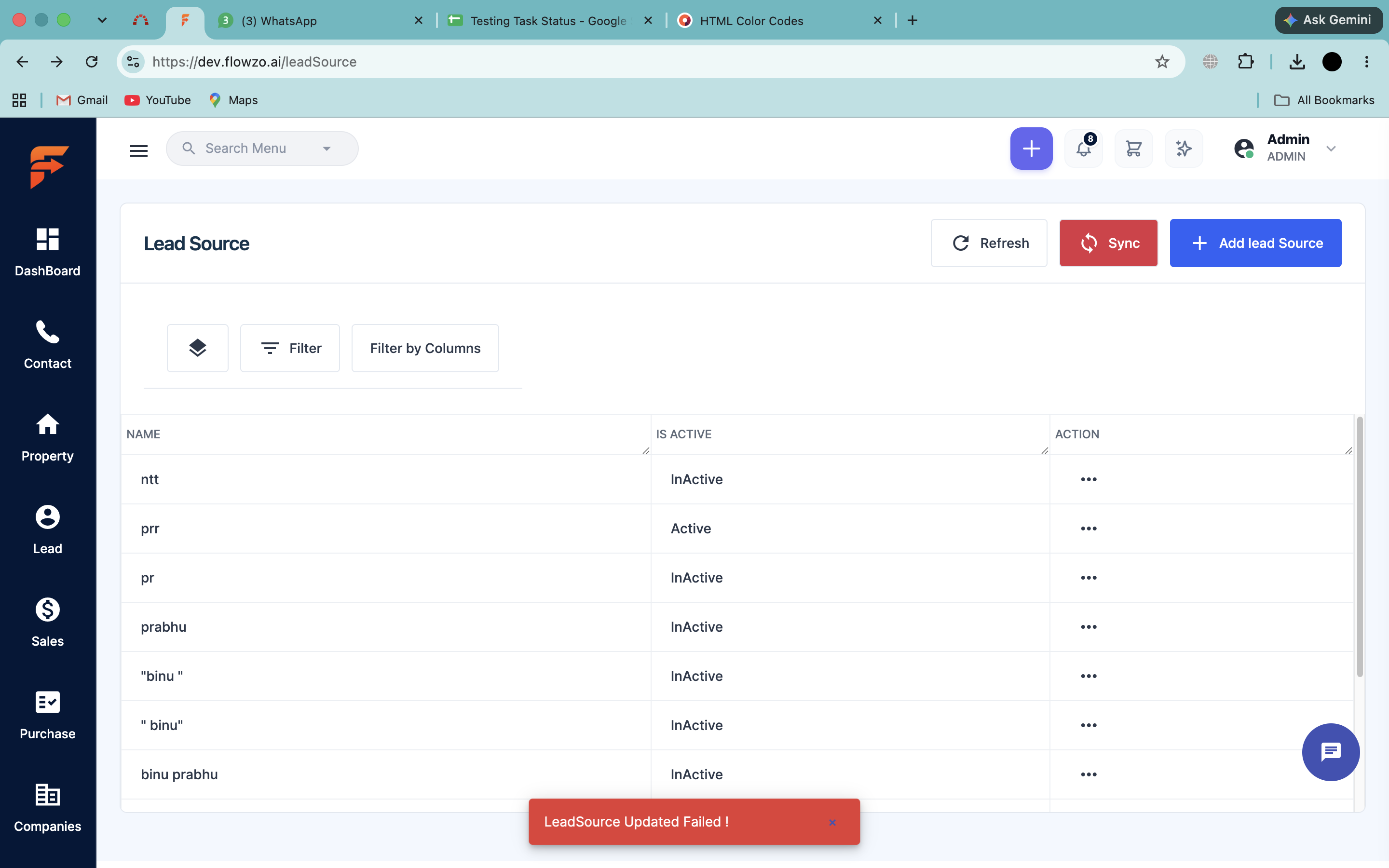Open action menu for pr row

(1088, 578)
